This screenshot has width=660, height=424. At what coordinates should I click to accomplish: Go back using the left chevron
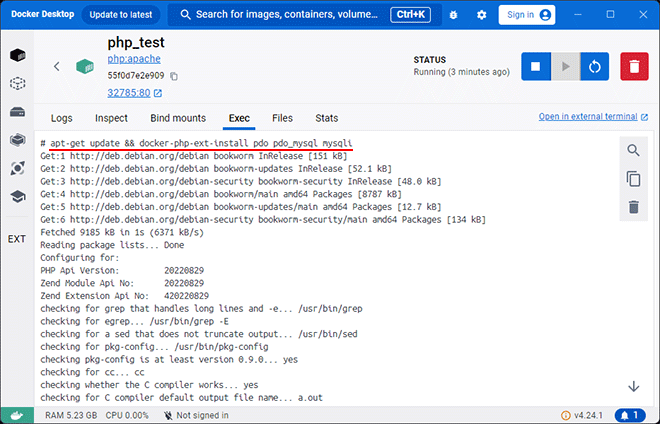tap(57, 66)
